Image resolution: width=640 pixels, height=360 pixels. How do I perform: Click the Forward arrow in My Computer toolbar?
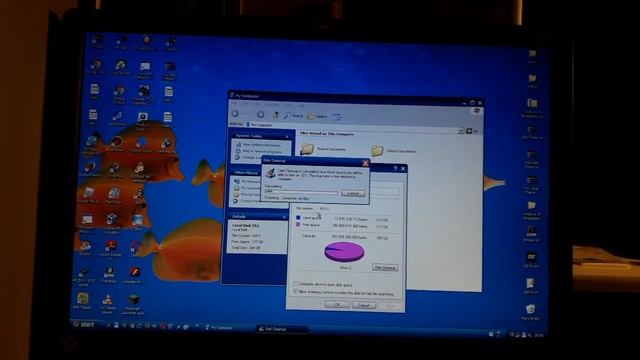pyautogui.click(x=260, y=115)
